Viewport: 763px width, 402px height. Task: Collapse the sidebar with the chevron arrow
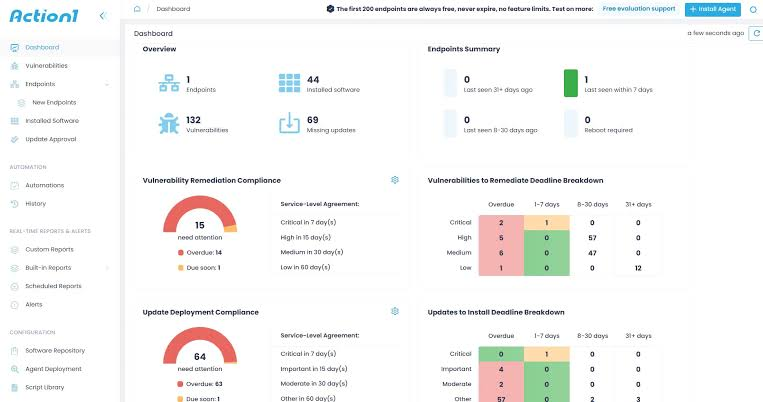102,16
